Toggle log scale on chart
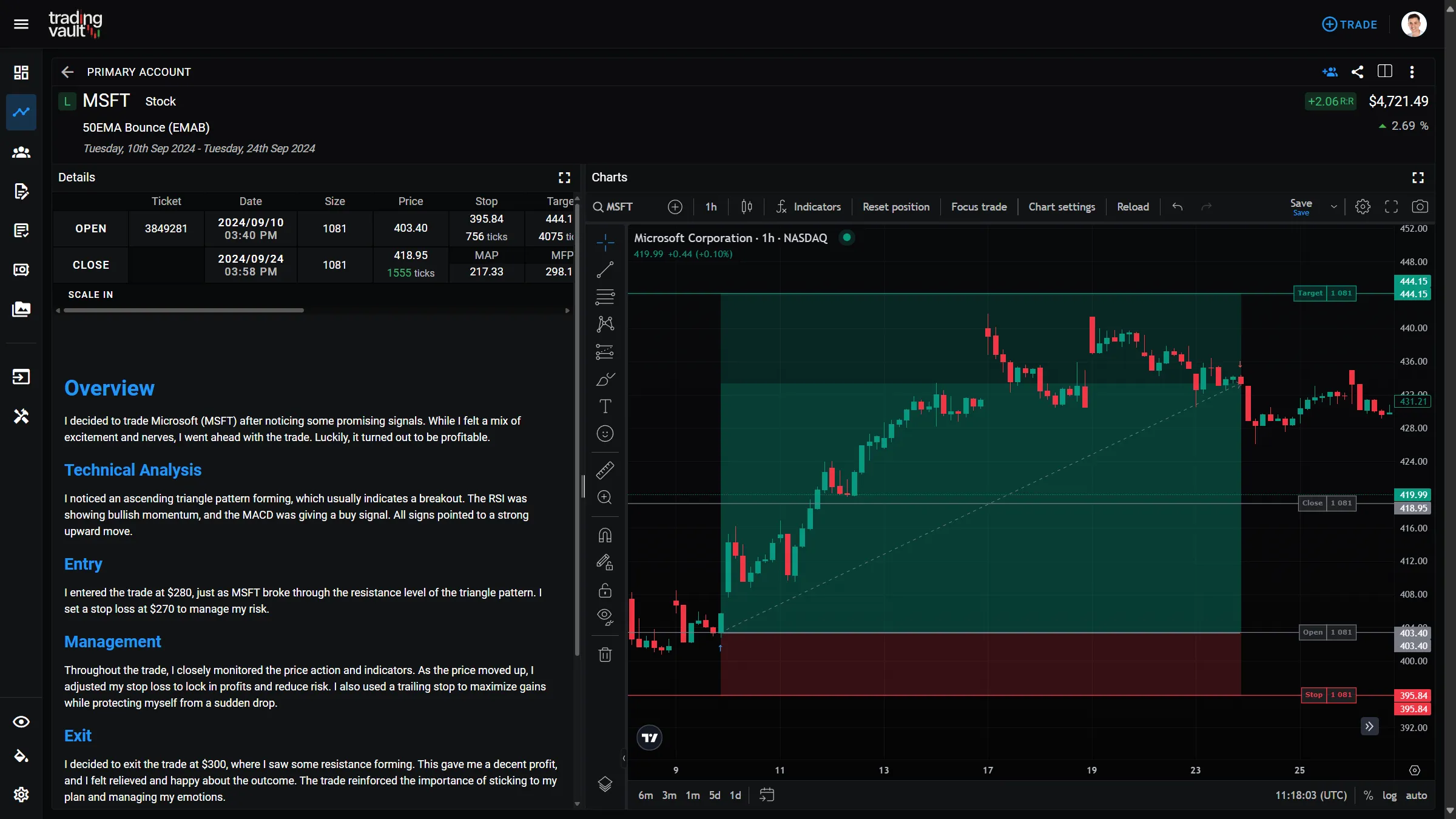 (x=1389, y=796)
